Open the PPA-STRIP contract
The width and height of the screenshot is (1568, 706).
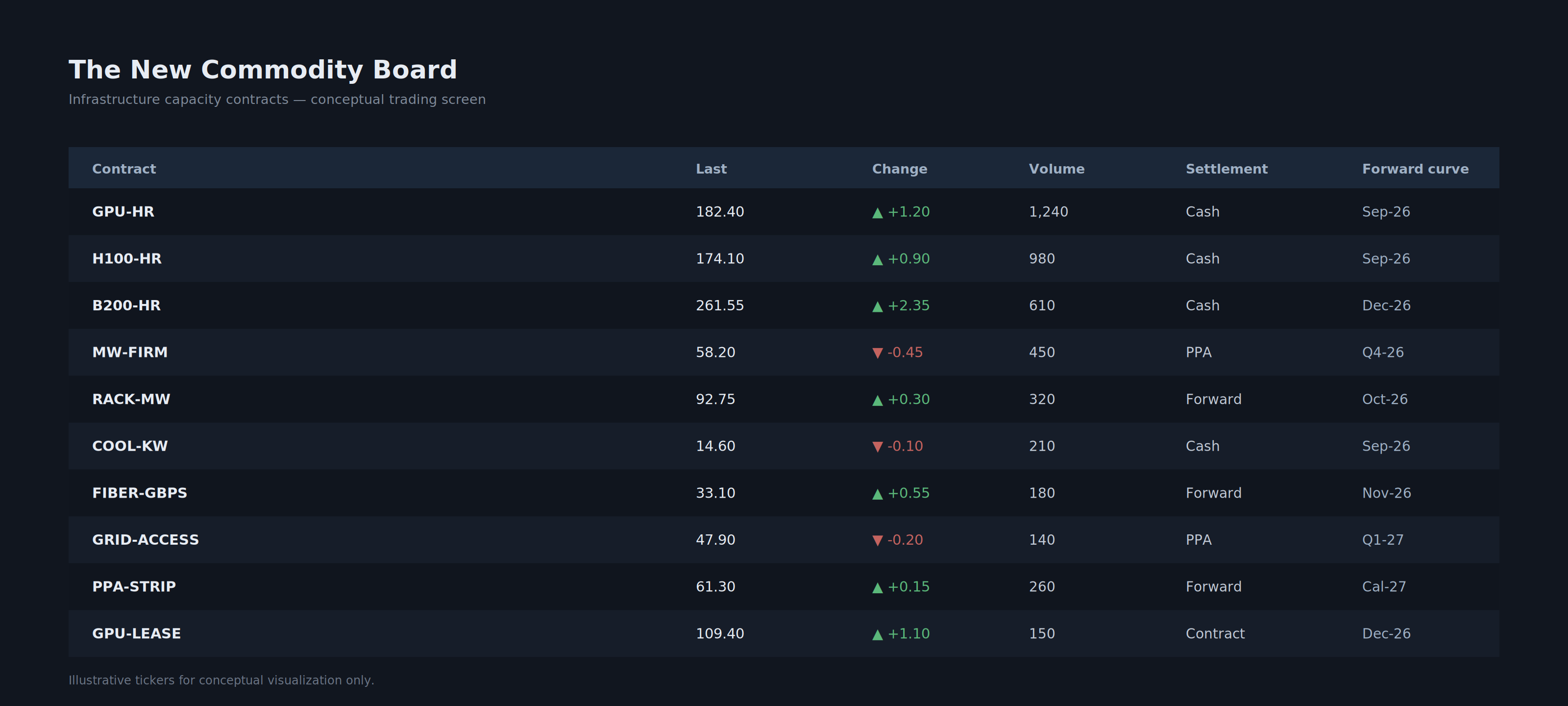pyautogui.click(x=134, y=586)
